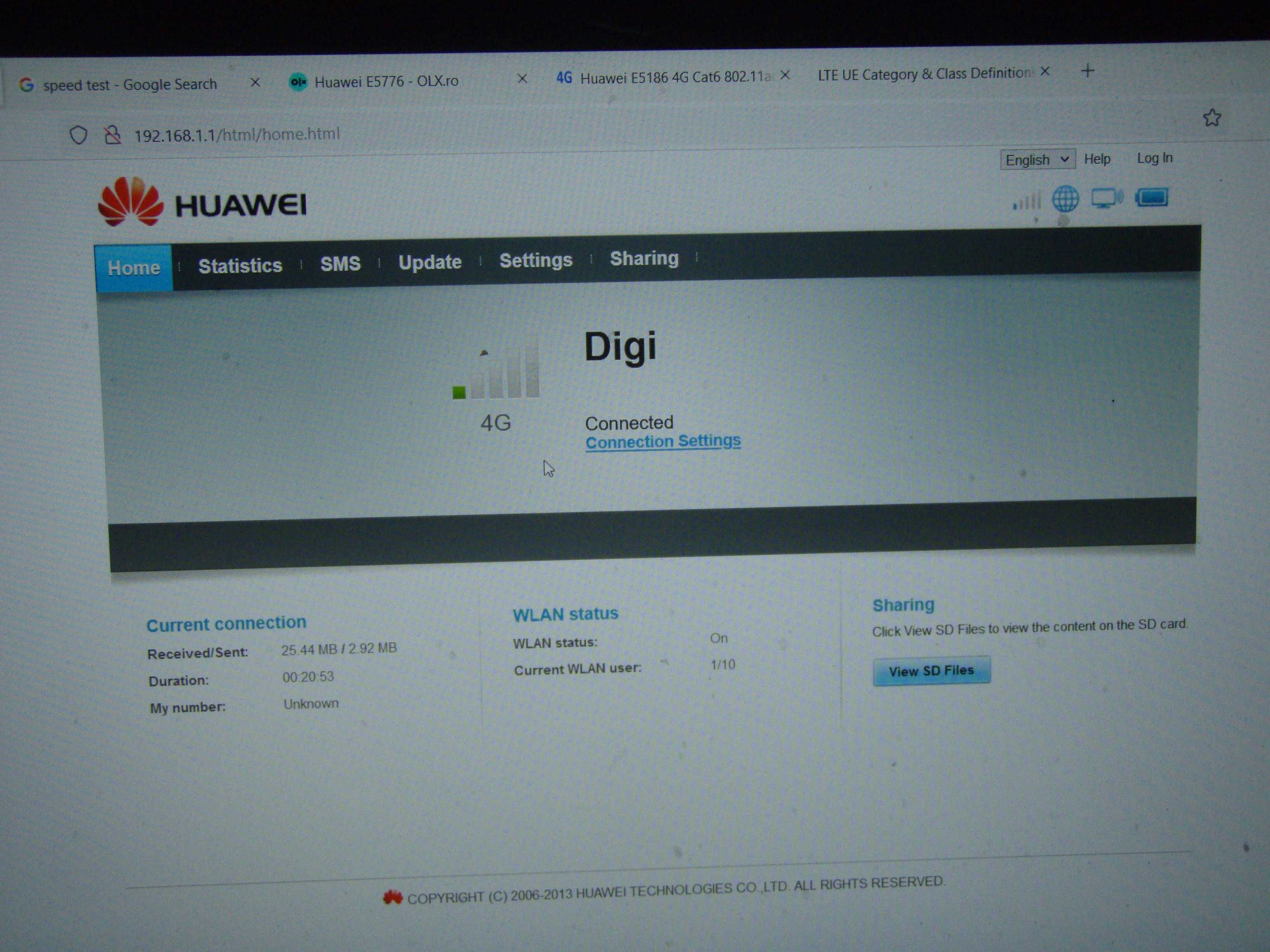Close the speed test Google Search tab
This screenshot has width=1270, height=952.
pyautogui.click(x=255, y=83)
